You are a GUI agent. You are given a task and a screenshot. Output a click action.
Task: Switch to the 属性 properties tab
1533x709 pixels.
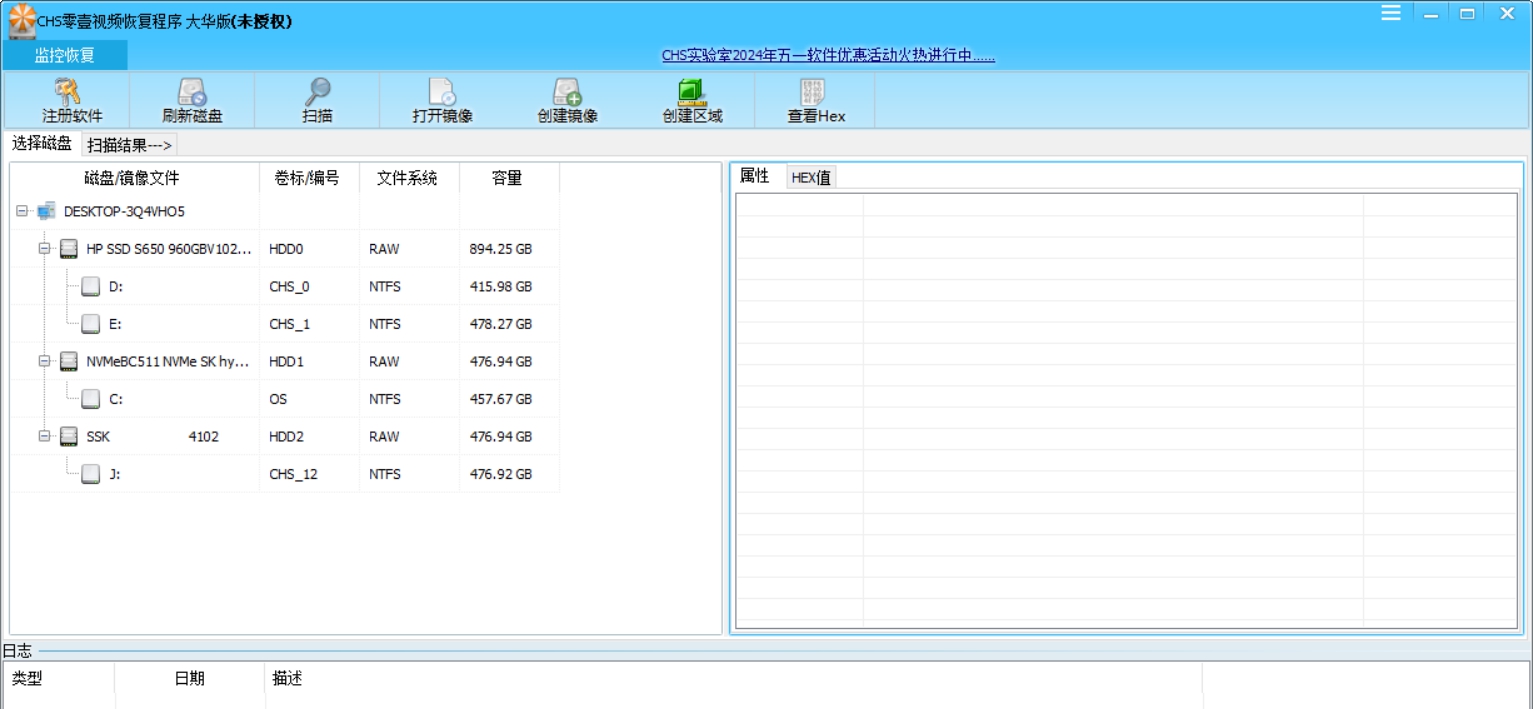pos(756,177)
